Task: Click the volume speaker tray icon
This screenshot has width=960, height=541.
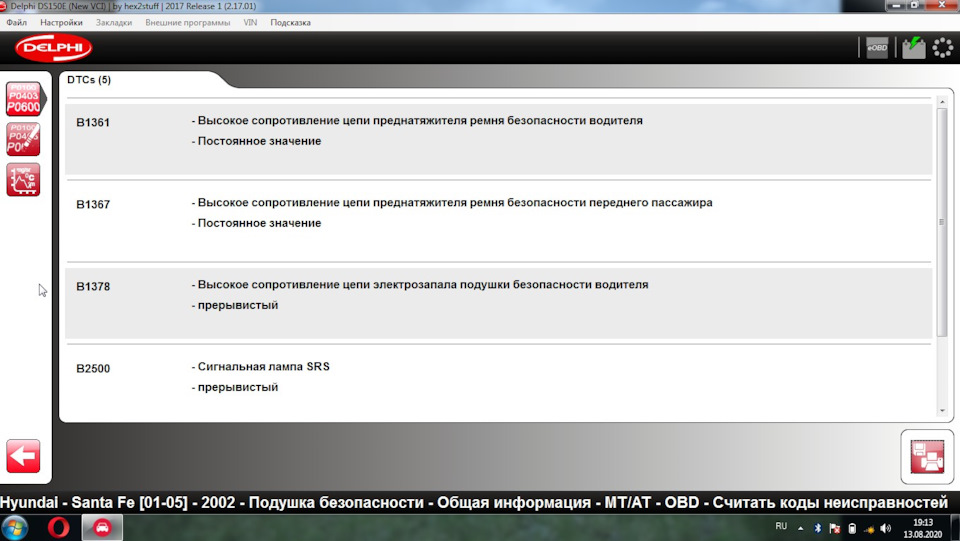Action: click(885, 528)
